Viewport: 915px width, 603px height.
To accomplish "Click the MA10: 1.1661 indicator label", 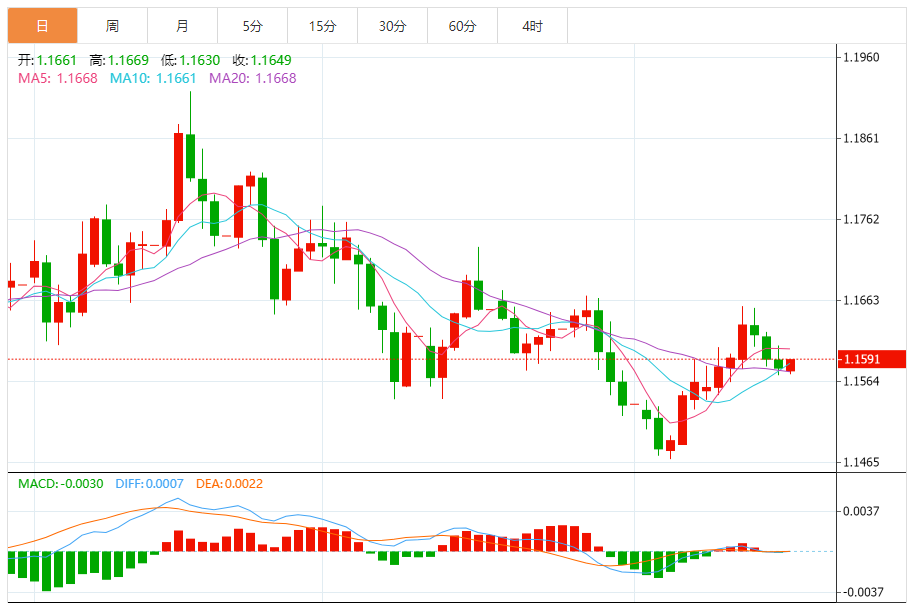I will (153, 78).
